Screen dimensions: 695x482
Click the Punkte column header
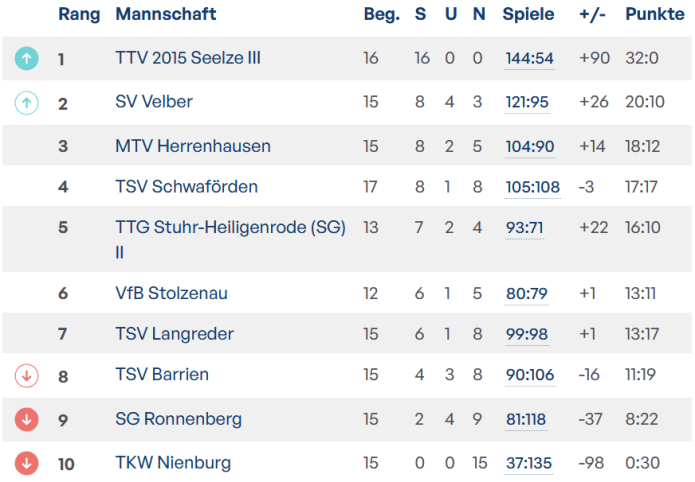(x=655, y=14)
